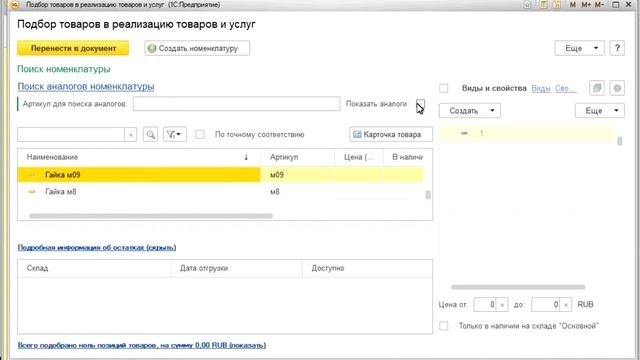
Task: Click the Карточка товара card icon
Action: click(357, 134)
